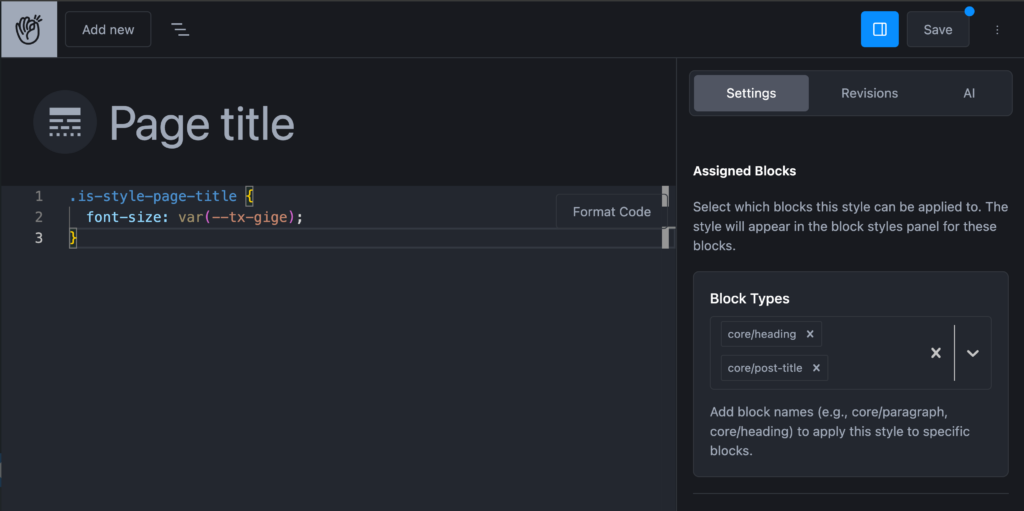Click the Add new button
1024x511 pixels.
pos(108,30)
